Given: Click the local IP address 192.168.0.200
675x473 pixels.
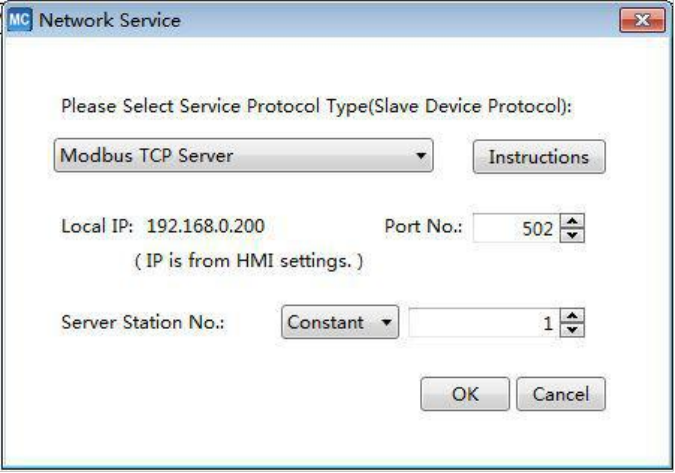Looking at the screenshot, I should 206,226.
